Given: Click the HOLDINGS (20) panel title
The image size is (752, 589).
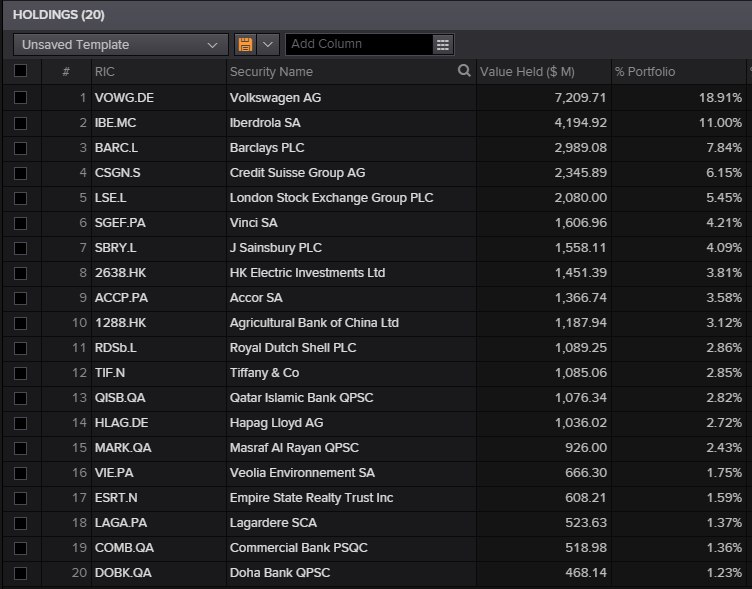Looking at the screenshot, I should 59,15.
